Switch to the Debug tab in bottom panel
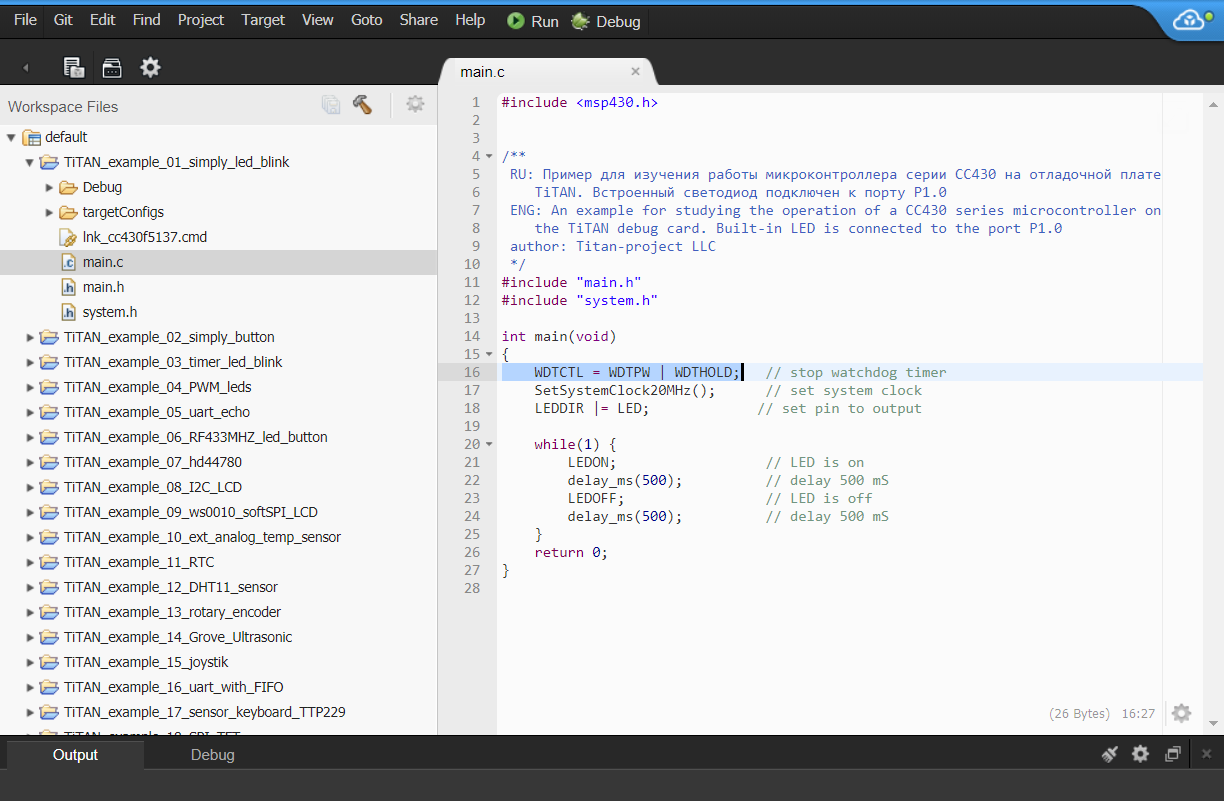This screenshot has height=801, width=1224. 212,755
